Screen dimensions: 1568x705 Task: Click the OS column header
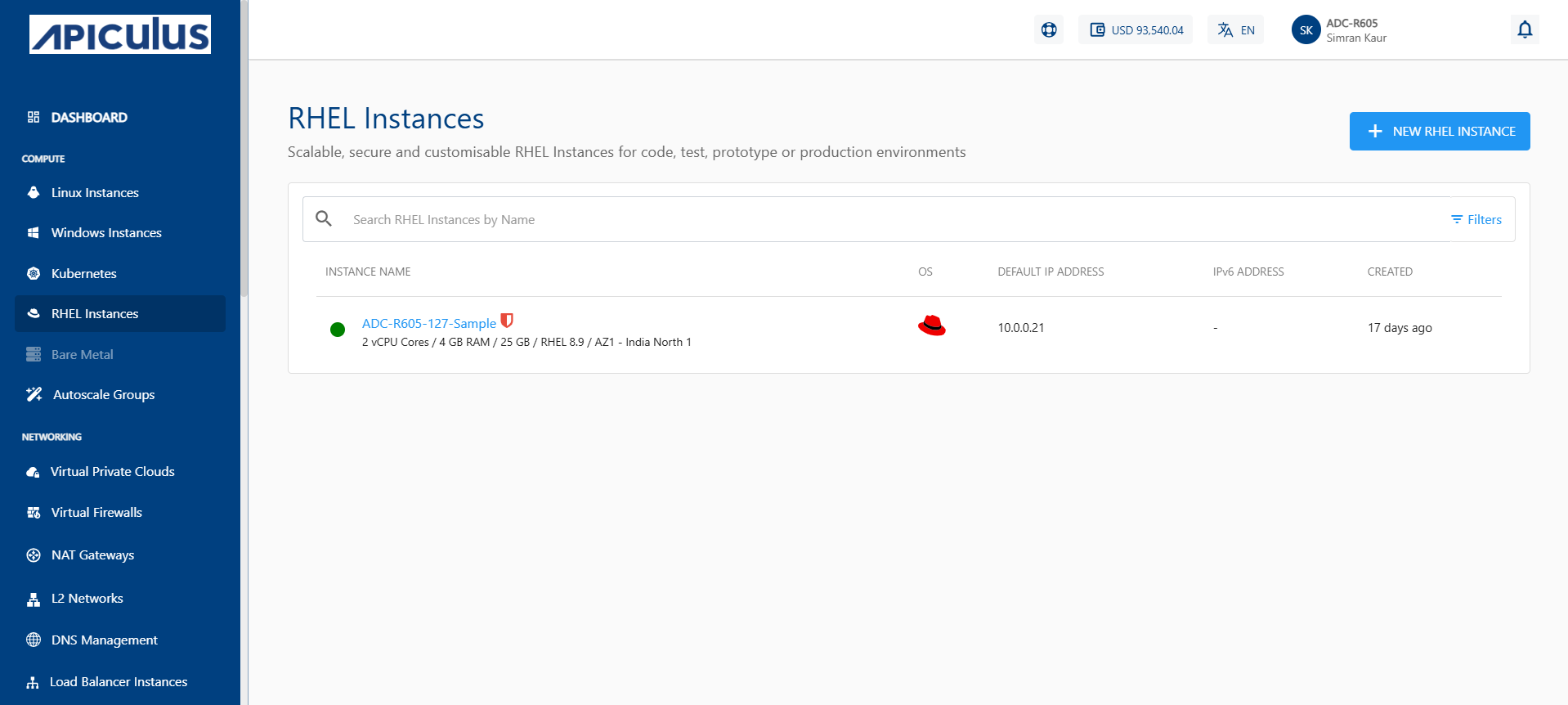click(925, 272)
